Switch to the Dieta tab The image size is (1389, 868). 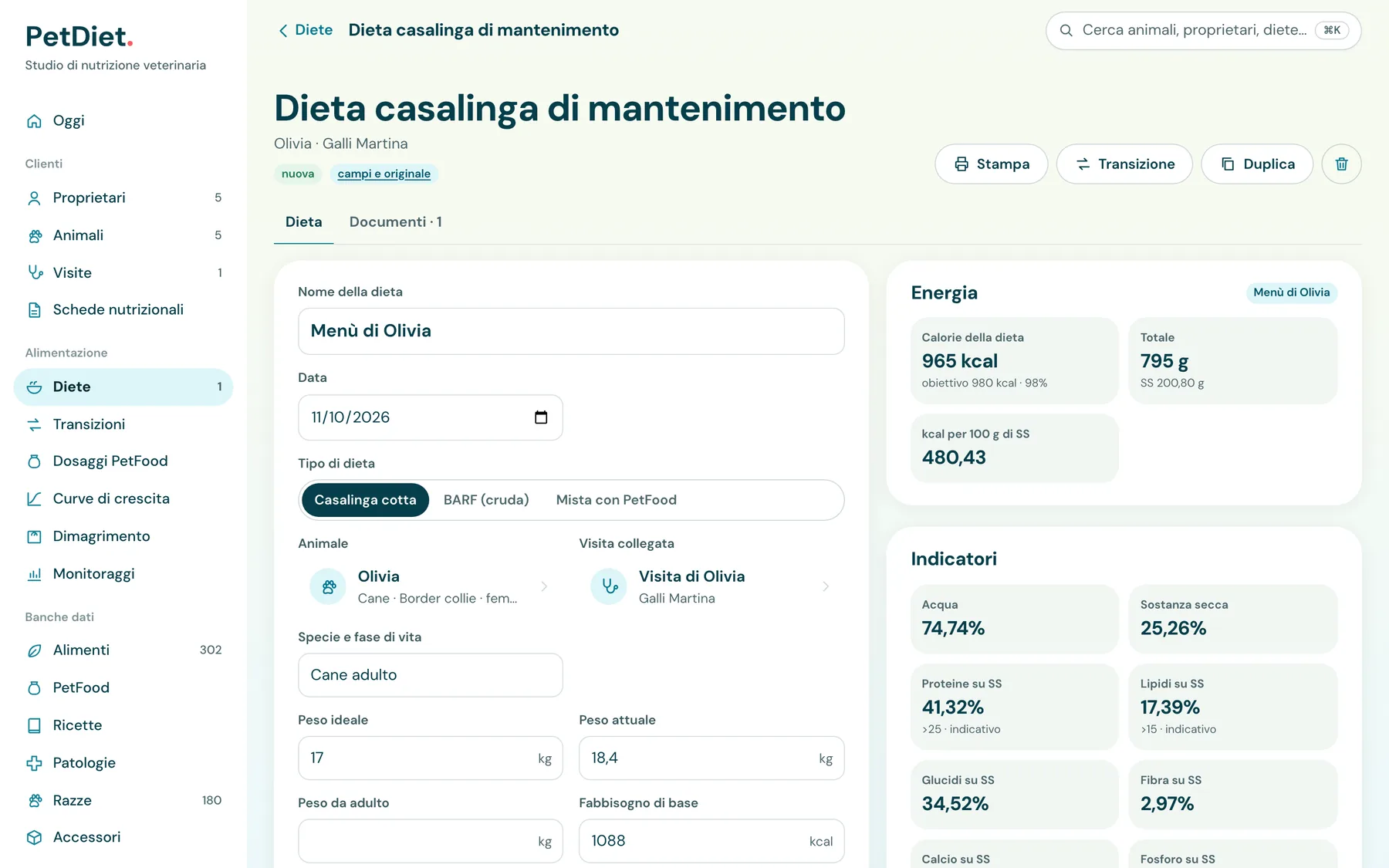pos(303,222)
